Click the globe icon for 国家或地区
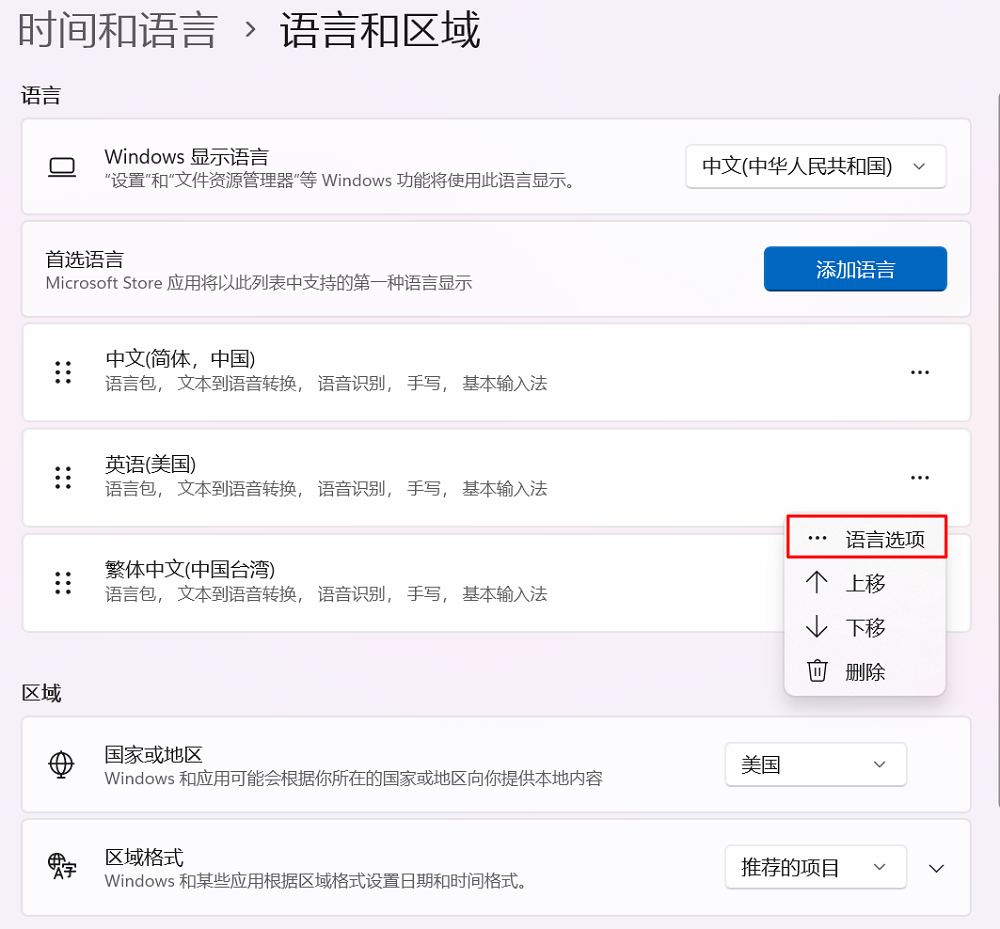 coord(62,765)
